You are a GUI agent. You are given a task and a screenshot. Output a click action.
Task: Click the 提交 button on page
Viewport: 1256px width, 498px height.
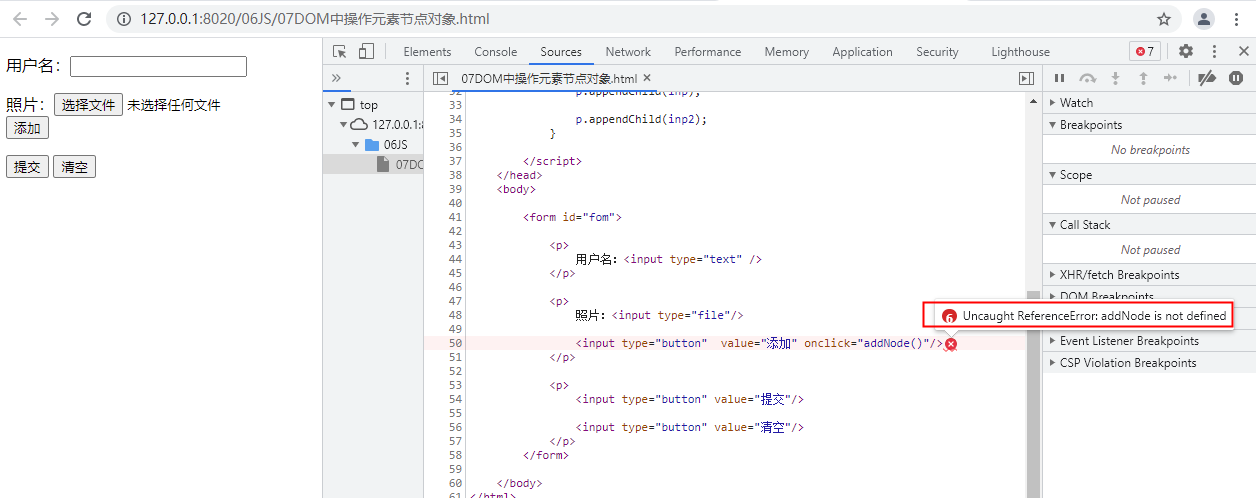[x=27, y=167]
